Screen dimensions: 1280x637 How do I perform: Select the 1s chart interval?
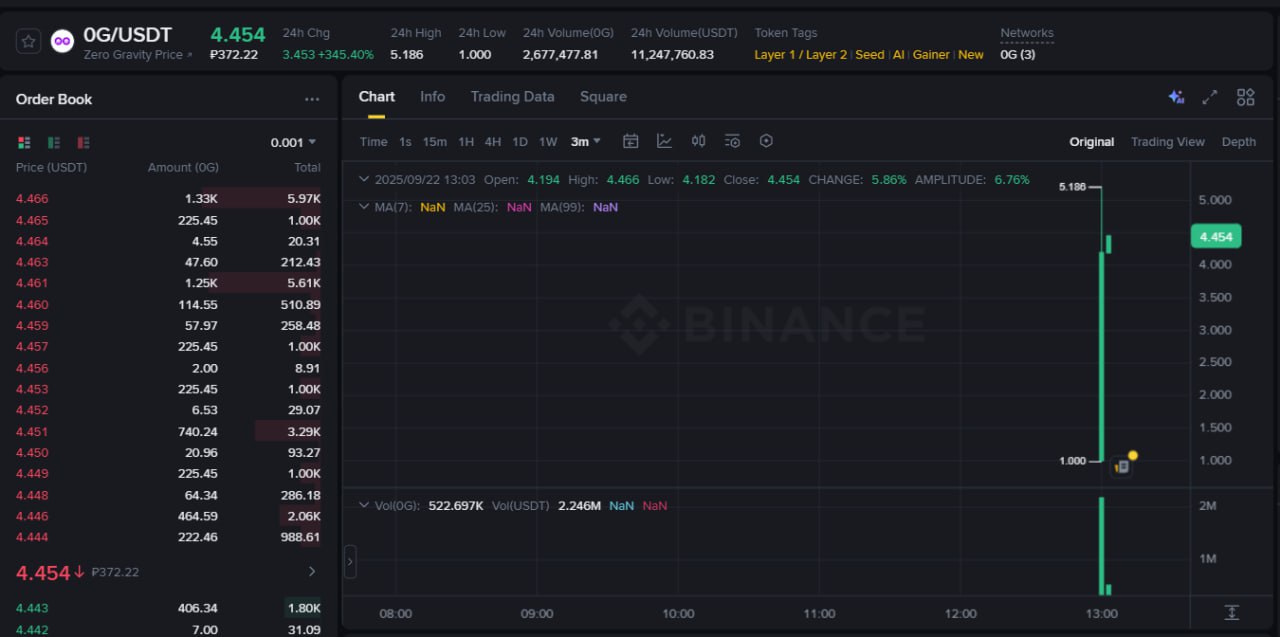pyautogui.click(x=405, y=141)
